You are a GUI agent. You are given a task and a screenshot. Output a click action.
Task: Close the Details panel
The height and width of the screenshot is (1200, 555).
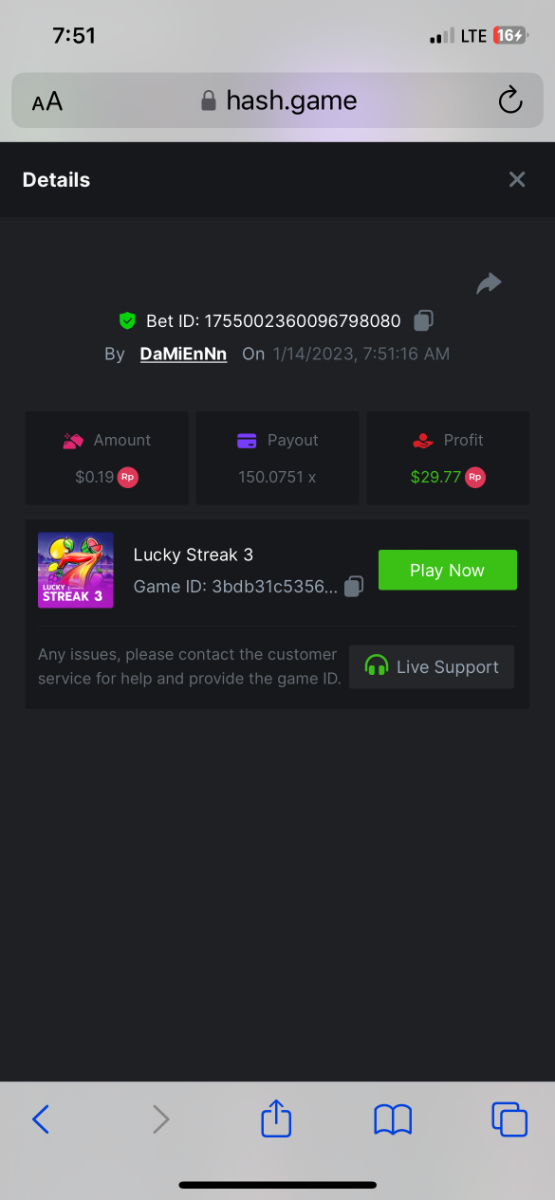tap(517, 180)
